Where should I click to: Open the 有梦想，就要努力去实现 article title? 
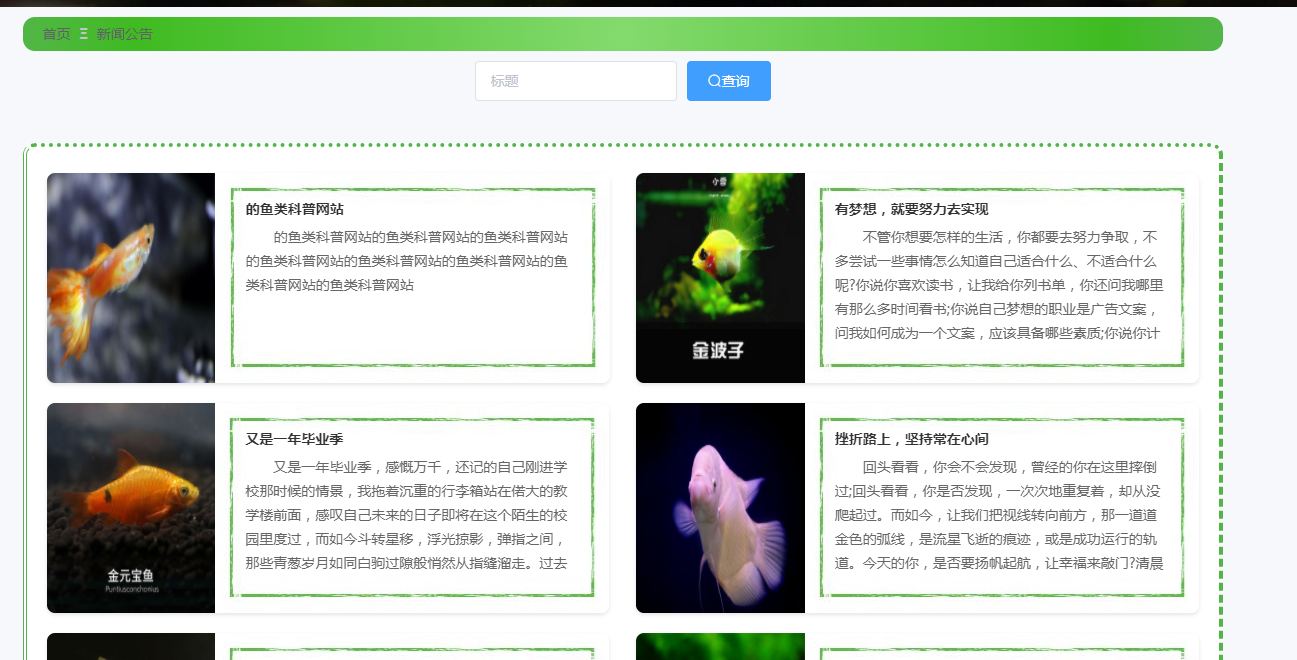point(912,209)
